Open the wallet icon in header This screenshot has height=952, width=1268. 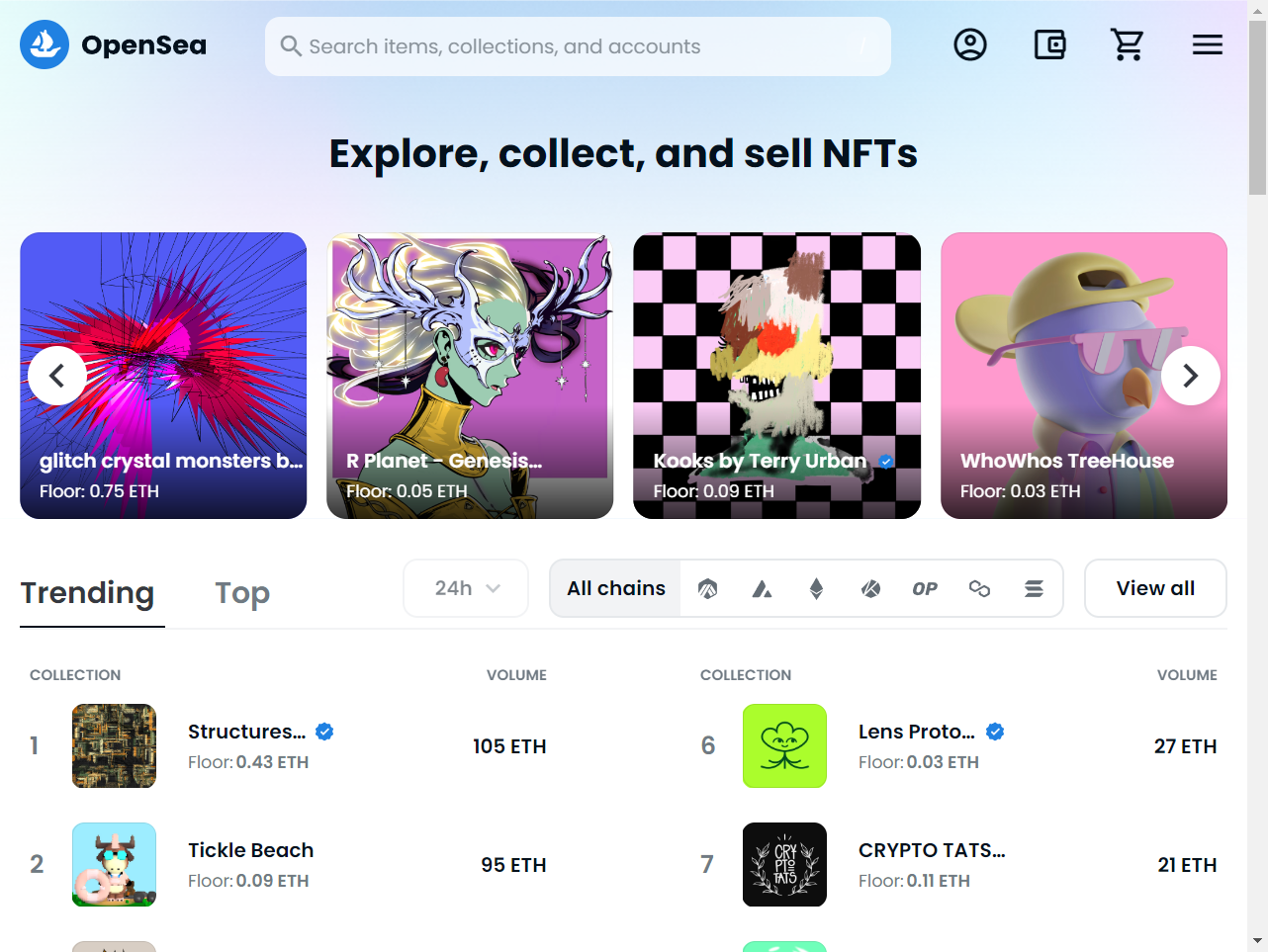coord(1049,44)
